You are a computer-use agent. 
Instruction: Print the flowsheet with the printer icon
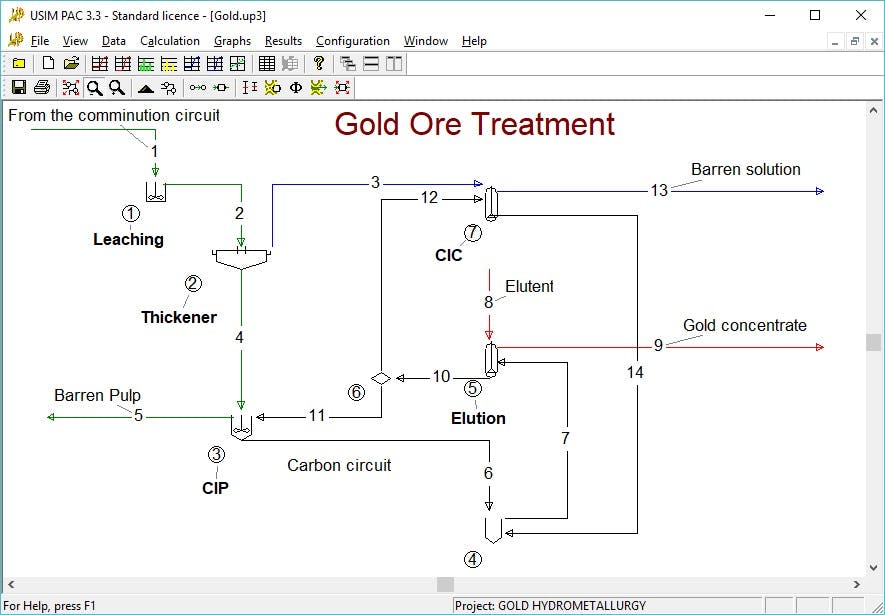click(x=42, y=87)
